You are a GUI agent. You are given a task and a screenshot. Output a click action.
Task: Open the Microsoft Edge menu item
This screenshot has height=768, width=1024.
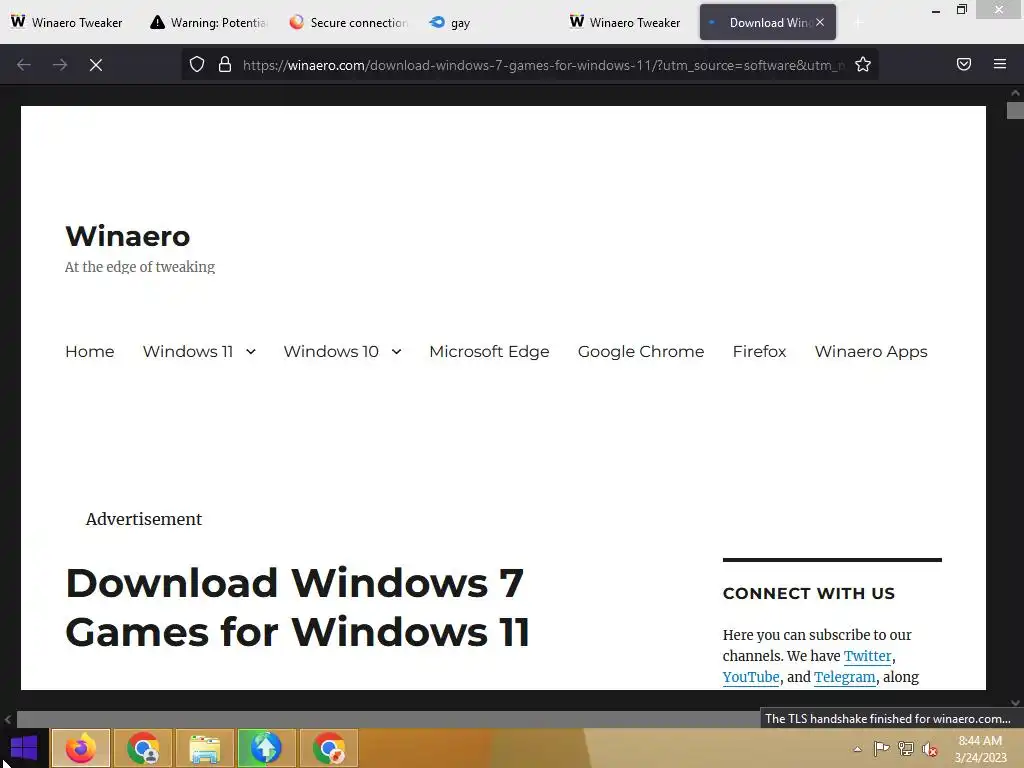tap(489, 351)
